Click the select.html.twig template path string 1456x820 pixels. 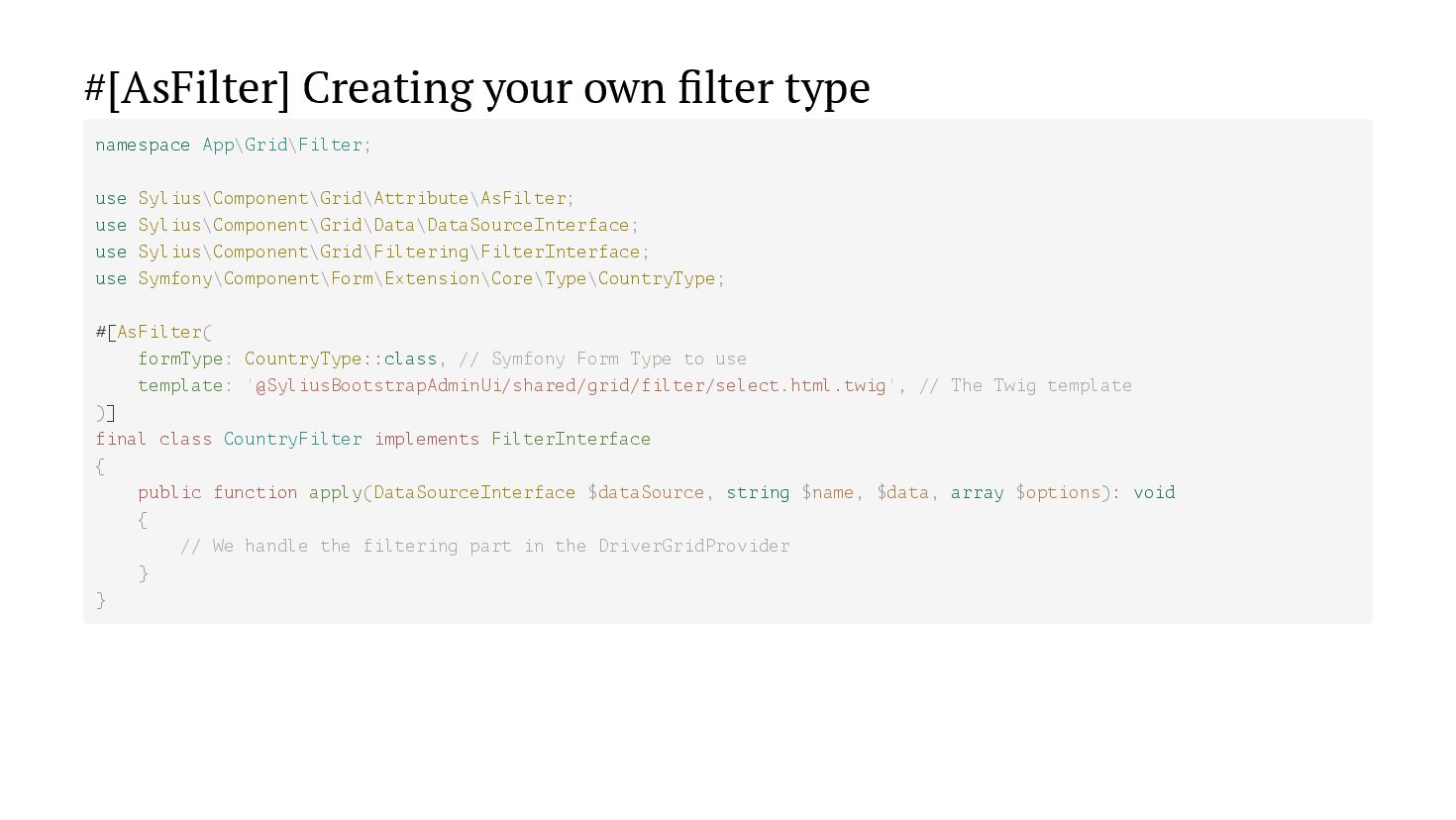571,385
